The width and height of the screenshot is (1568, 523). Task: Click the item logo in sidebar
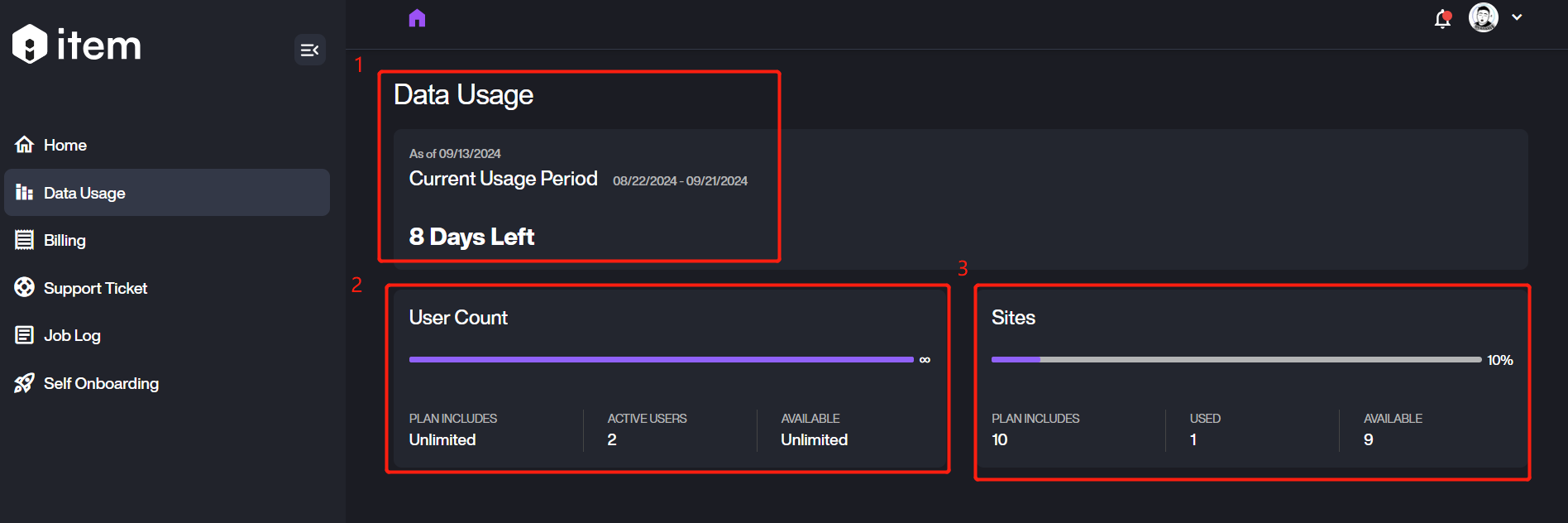[77, 45]
